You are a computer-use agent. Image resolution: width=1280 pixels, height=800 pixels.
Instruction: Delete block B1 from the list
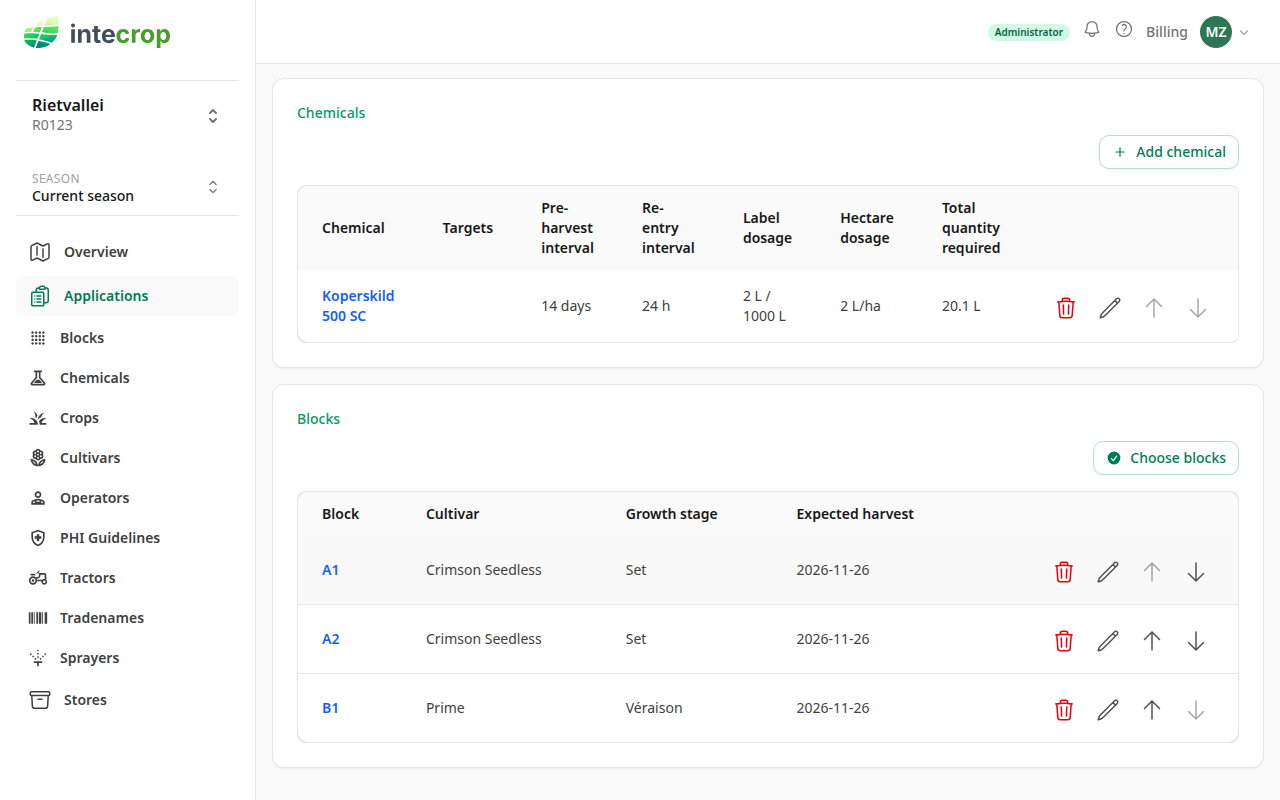tap(1064, 710)
